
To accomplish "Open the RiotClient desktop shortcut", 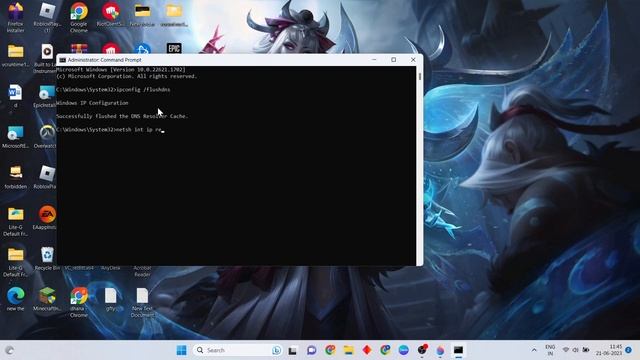I will click(x=111, y=15).
